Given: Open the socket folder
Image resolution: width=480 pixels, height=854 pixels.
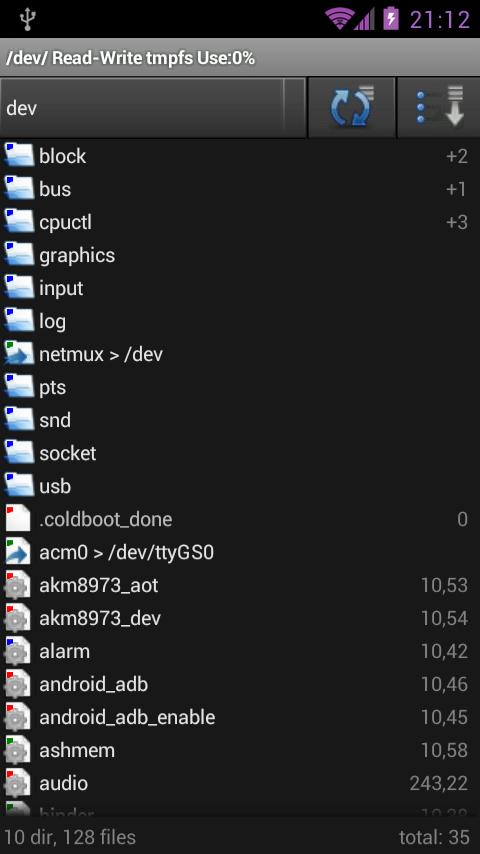Looking at the screenshot, I should [x=240, y=453].
